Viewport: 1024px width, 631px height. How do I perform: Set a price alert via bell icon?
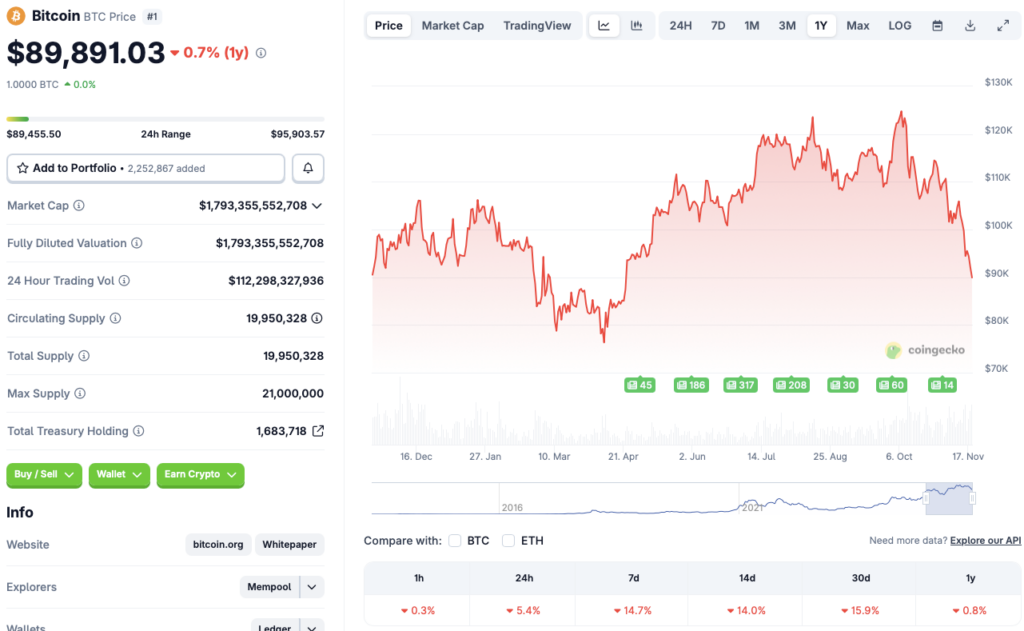(308, 168)
